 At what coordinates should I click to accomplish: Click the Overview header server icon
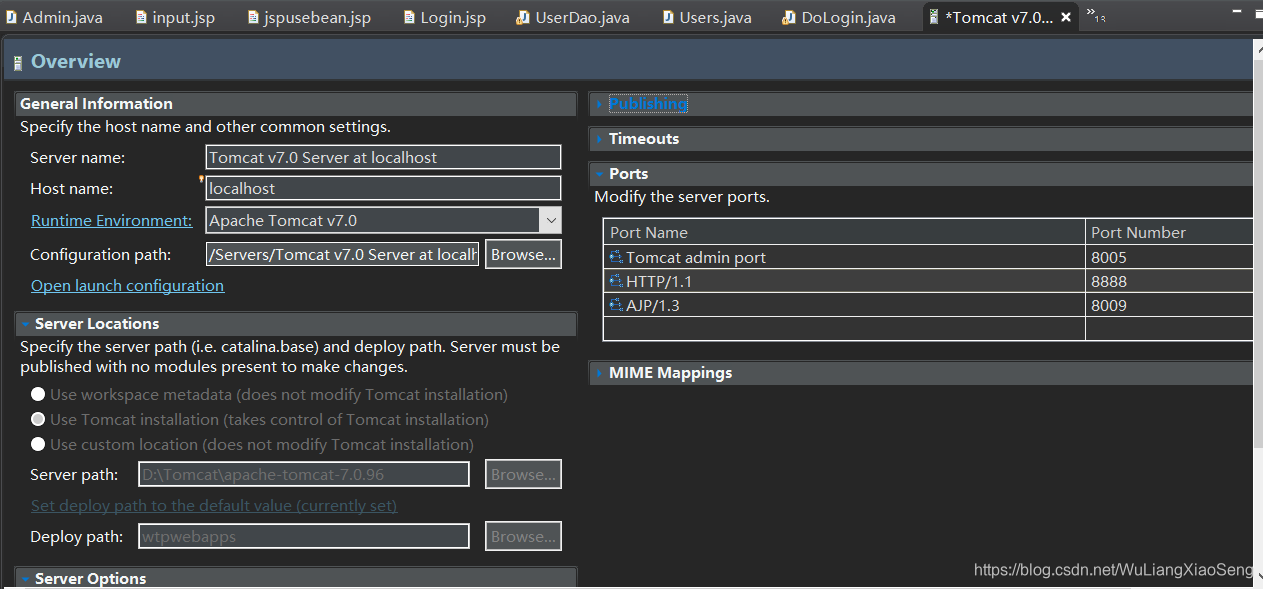tap(18, 64)
